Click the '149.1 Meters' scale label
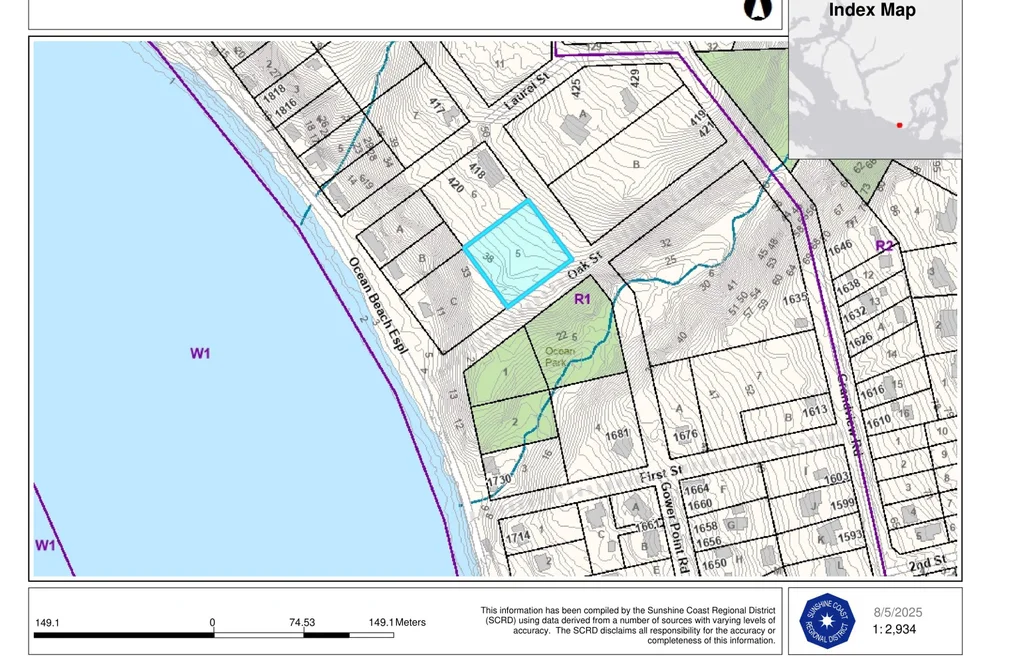1013x669 pixels. (x=397, y=623)
